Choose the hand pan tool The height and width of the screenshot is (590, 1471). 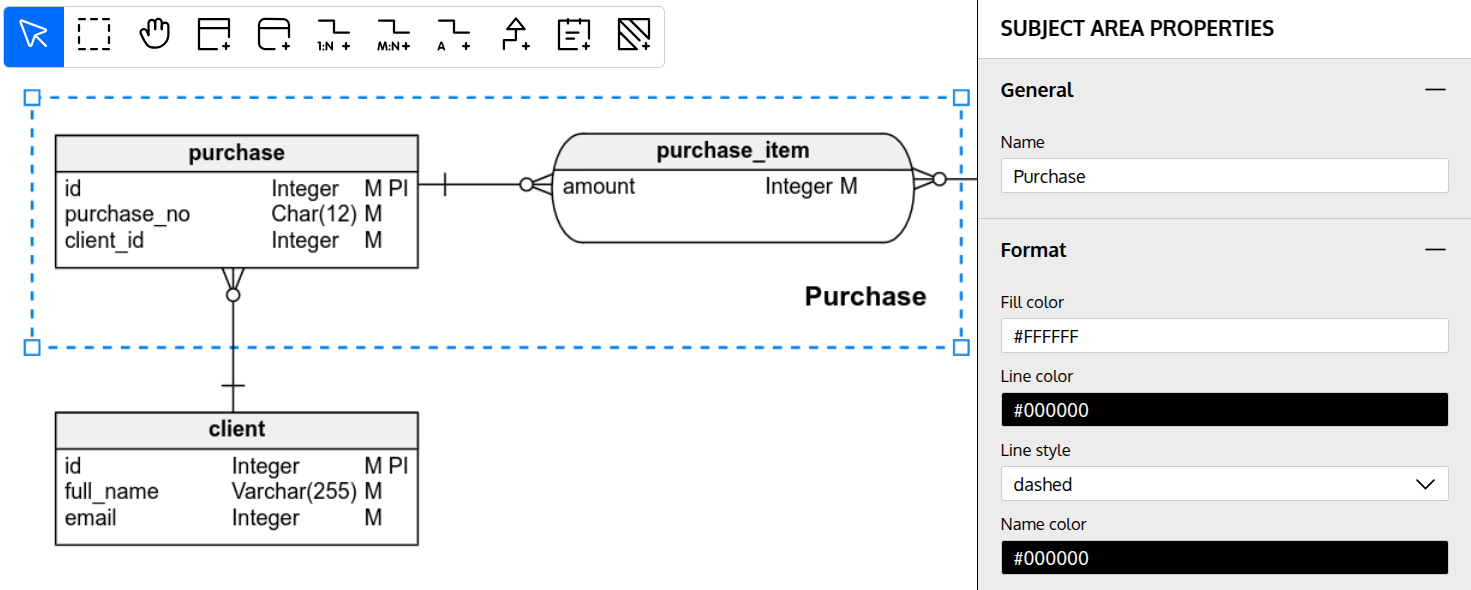point(154,36)
